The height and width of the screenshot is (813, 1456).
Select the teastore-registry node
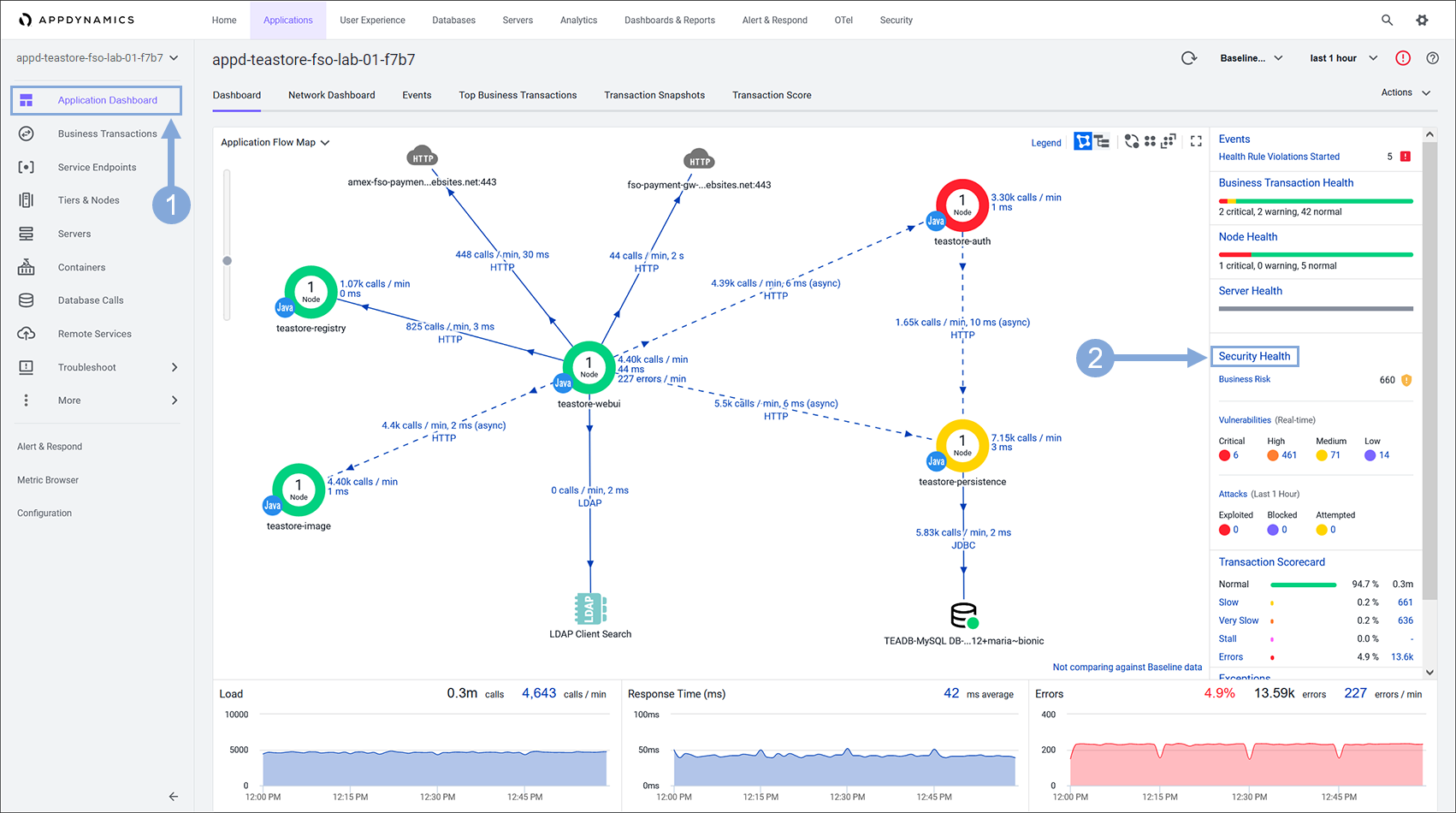pos(311,292)
